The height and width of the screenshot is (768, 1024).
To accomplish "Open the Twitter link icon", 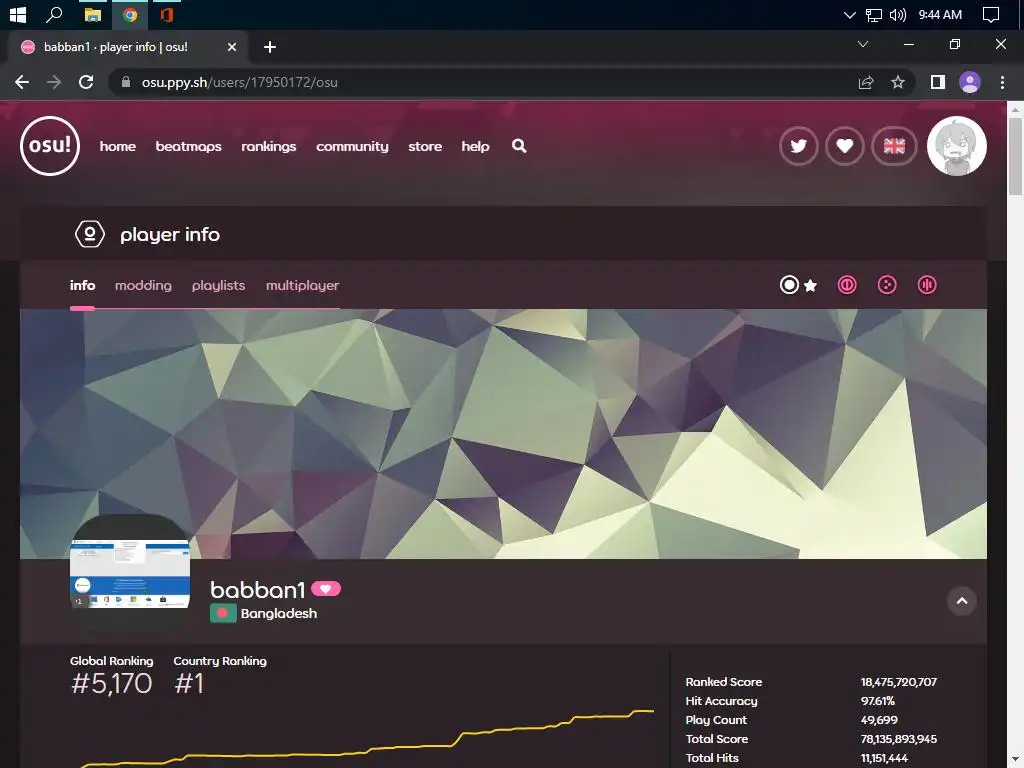I will [x=798, y=146].
